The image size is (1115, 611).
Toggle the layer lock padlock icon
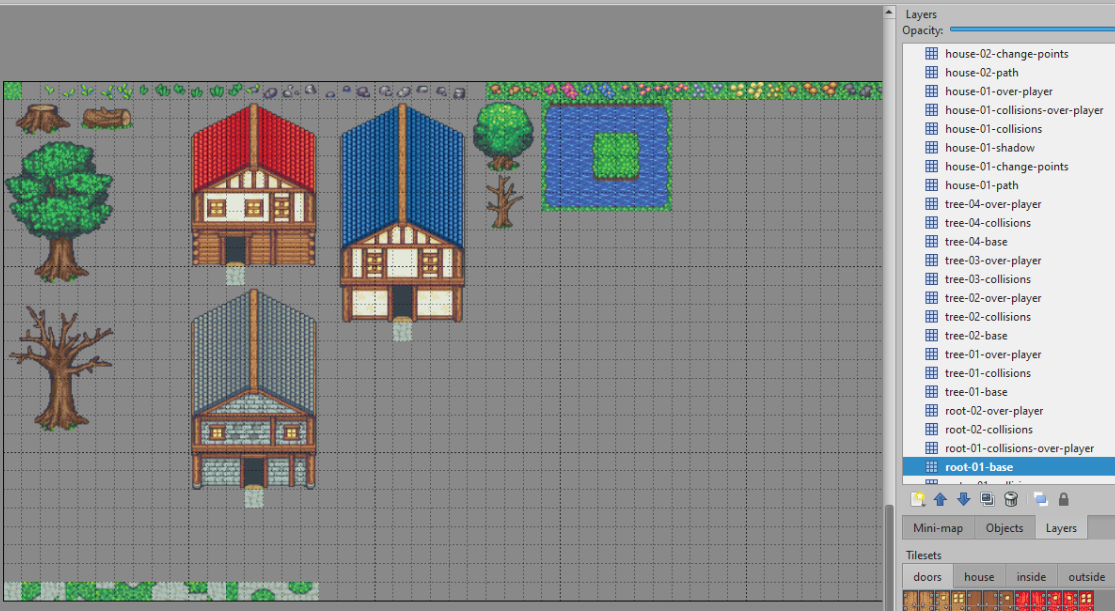pos(1064,499)
